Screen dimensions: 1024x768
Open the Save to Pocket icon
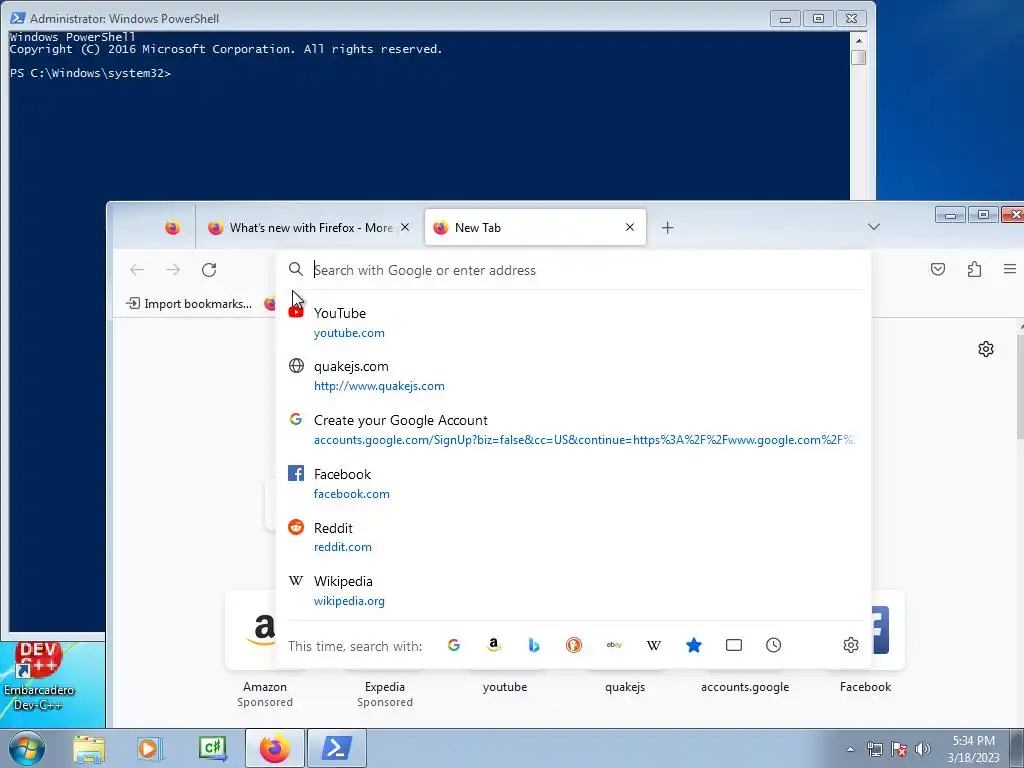[x=938, y=269]
